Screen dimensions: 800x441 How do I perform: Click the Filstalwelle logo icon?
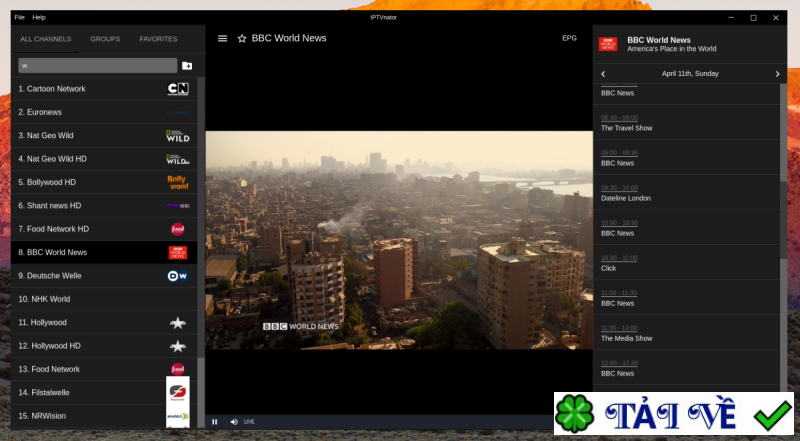coord(178,392)
